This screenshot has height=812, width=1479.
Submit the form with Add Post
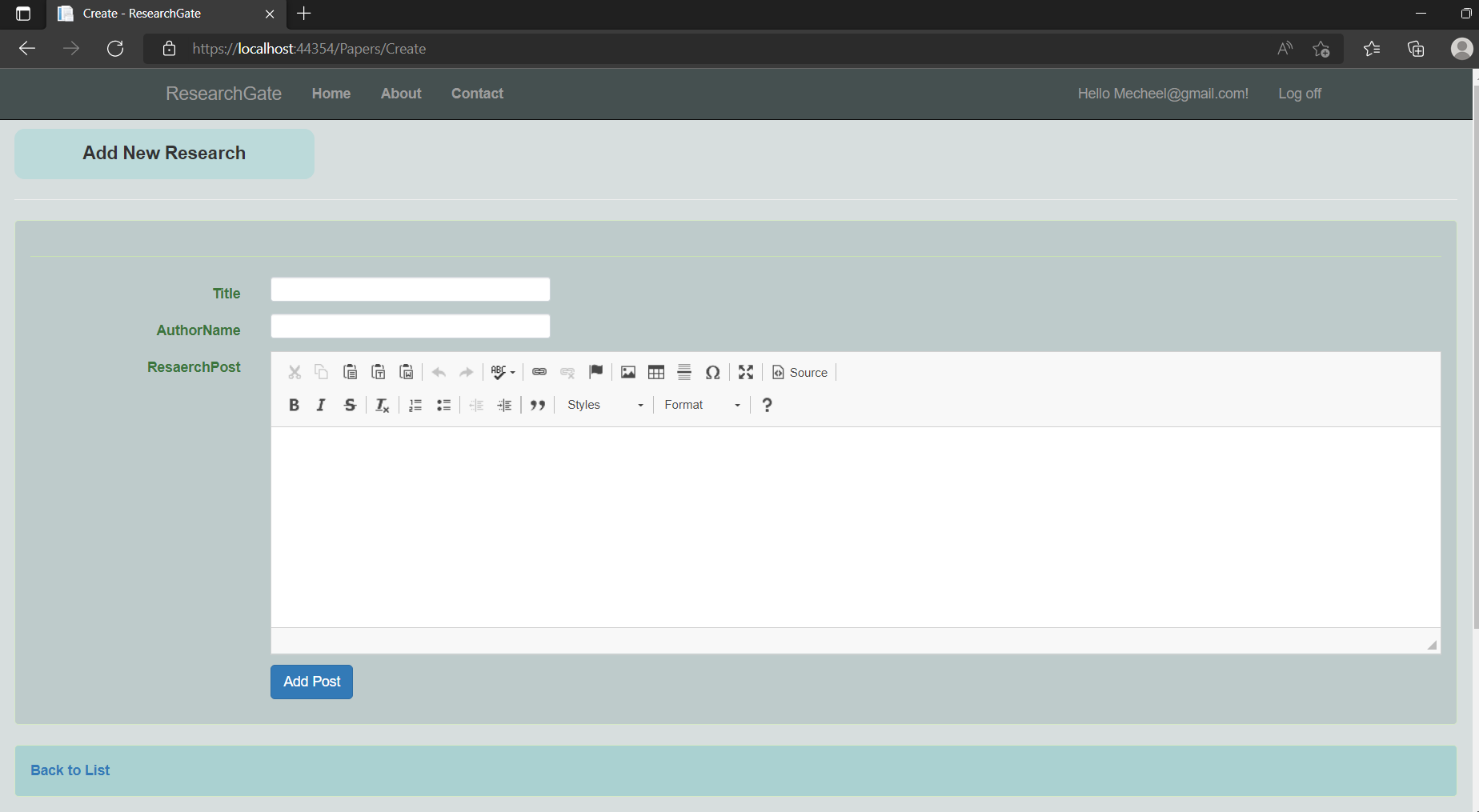[311, 682]
